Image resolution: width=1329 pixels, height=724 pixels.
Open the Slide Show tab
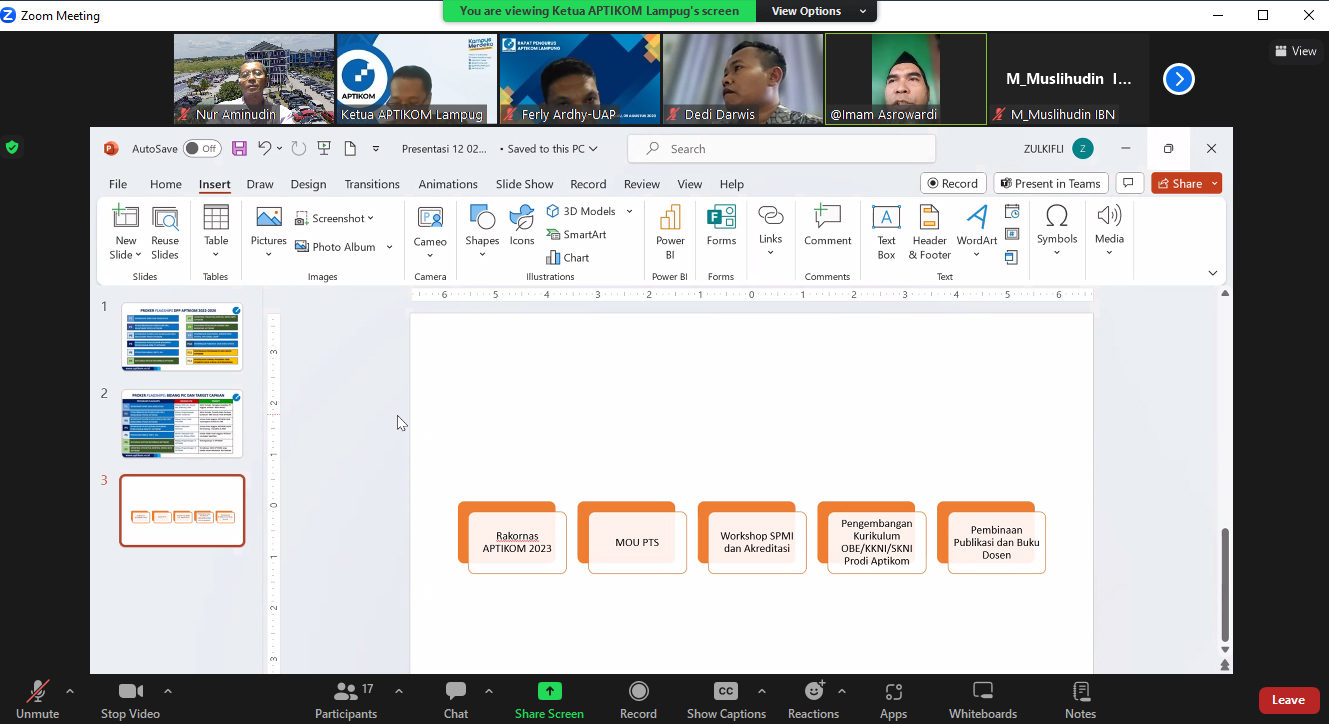click(524, 184)
